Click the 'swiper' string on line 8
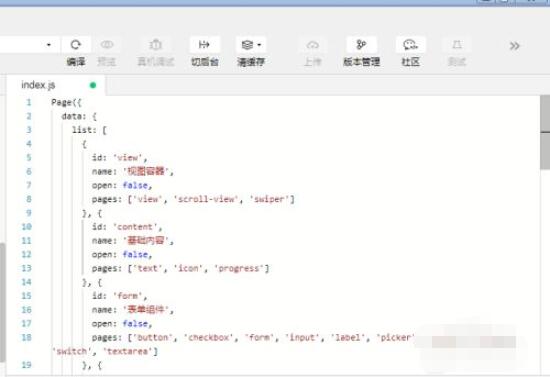This screenshot has width=550, height=377. [269, 199]
